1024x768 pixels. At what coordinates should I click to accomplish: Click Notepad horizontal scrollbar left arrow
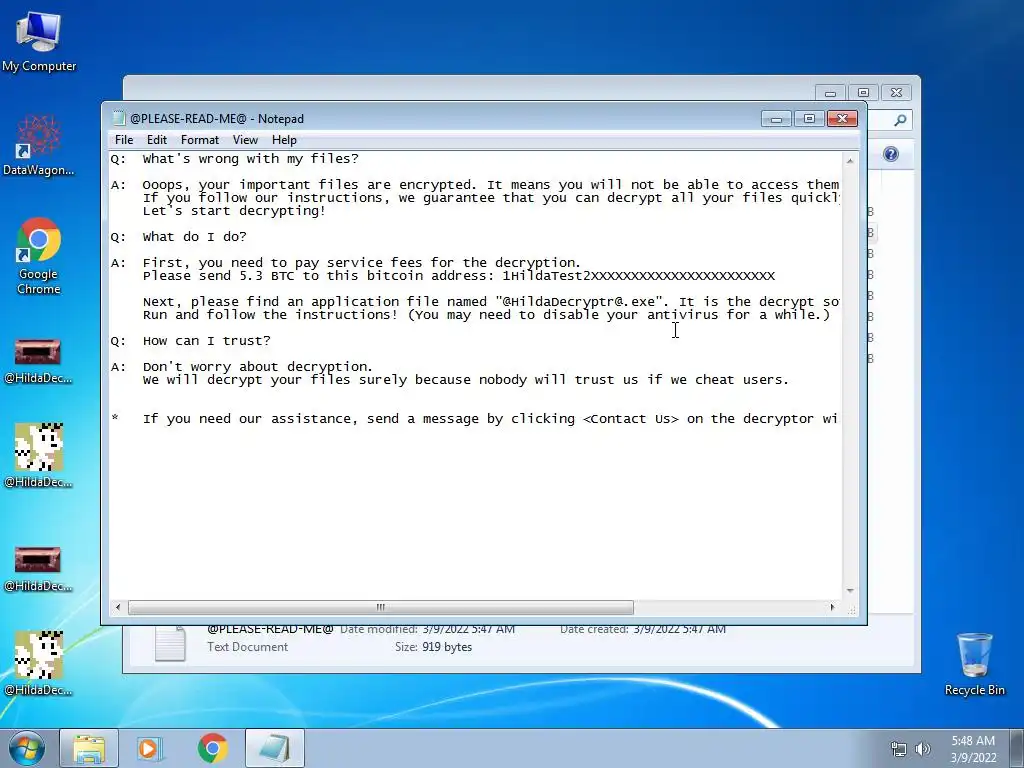coord(118,607)
